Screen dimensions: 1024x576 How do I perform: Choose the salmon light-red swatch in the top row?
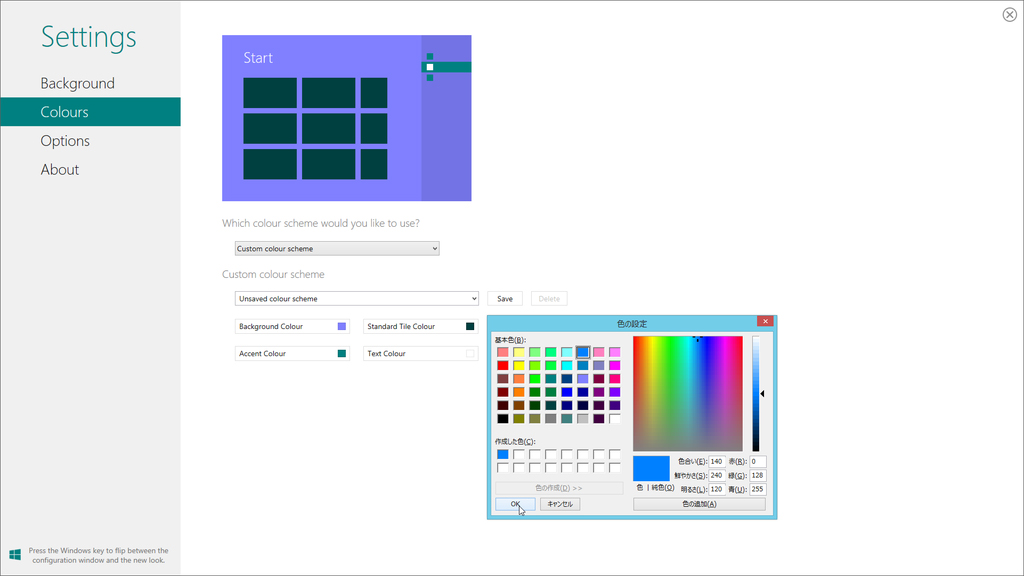point(502,352)
